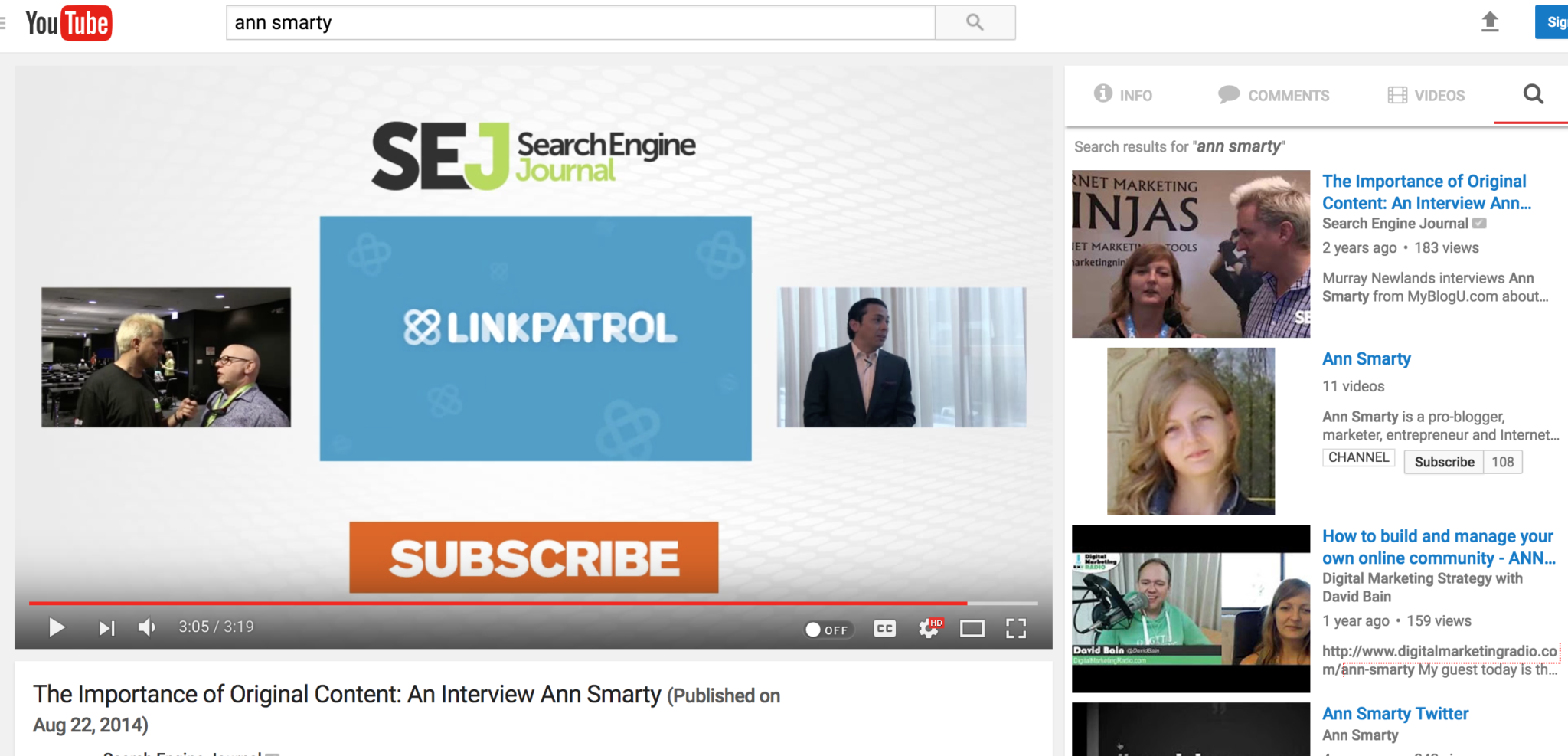The height and width of the screenshot is (756, 1568).
Task: Open the 'Ann Smarty Twitter' result link
Action: click(x=1395, y=714)
